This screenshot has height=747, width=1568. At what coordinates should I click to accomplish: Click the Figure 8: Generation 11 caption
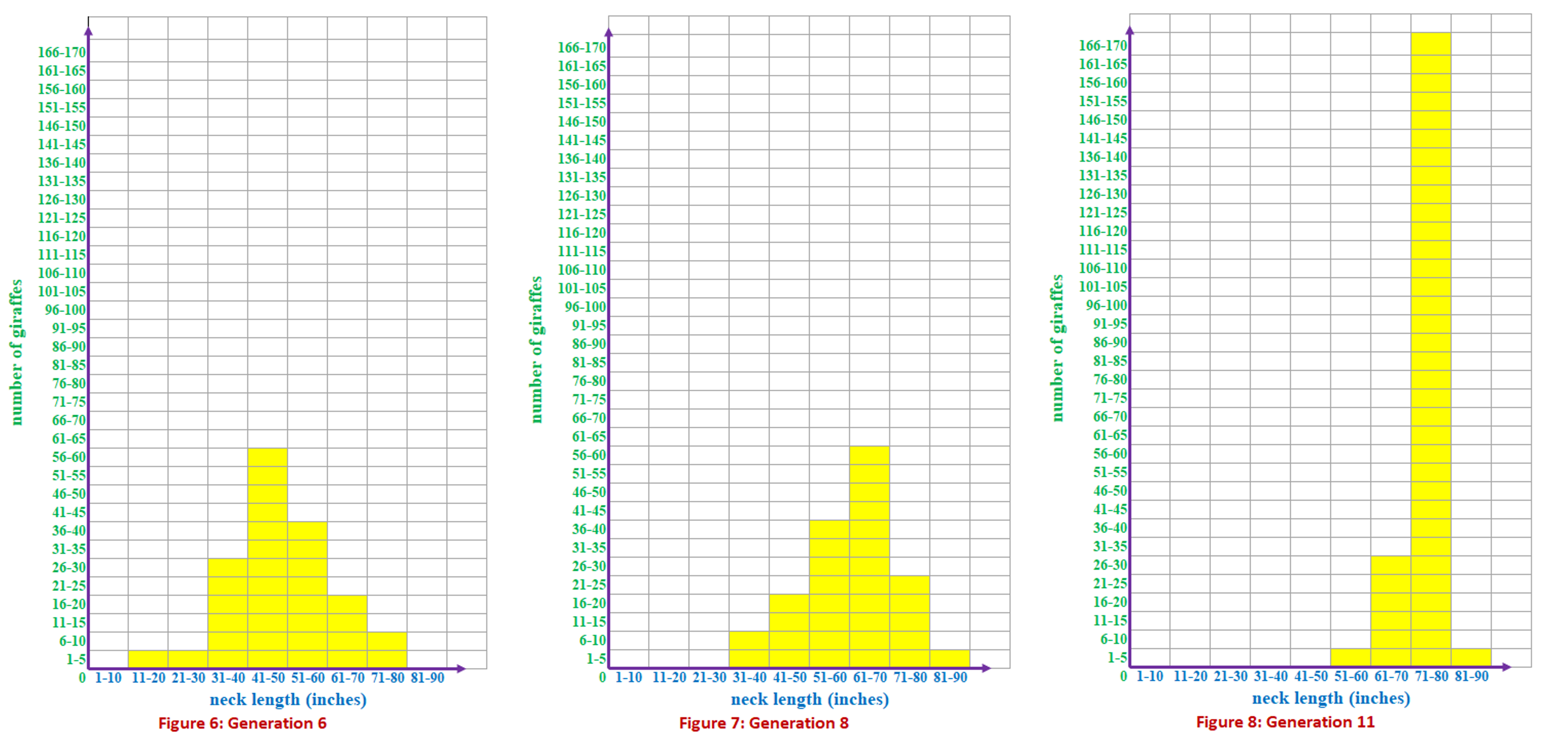click(x=1285, y=722)
